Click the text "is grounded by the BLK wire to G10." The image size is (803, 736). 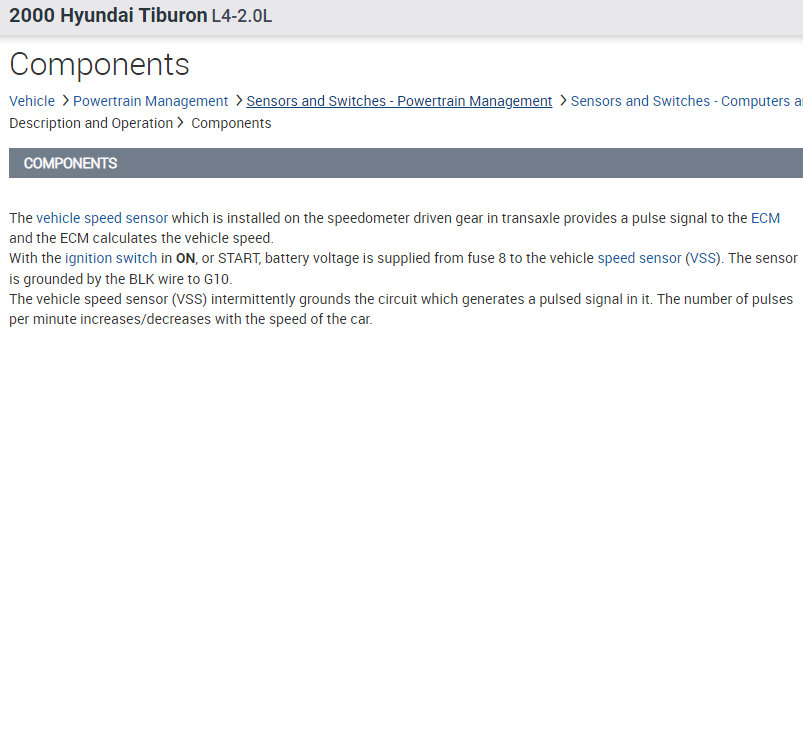pos(121,279)
